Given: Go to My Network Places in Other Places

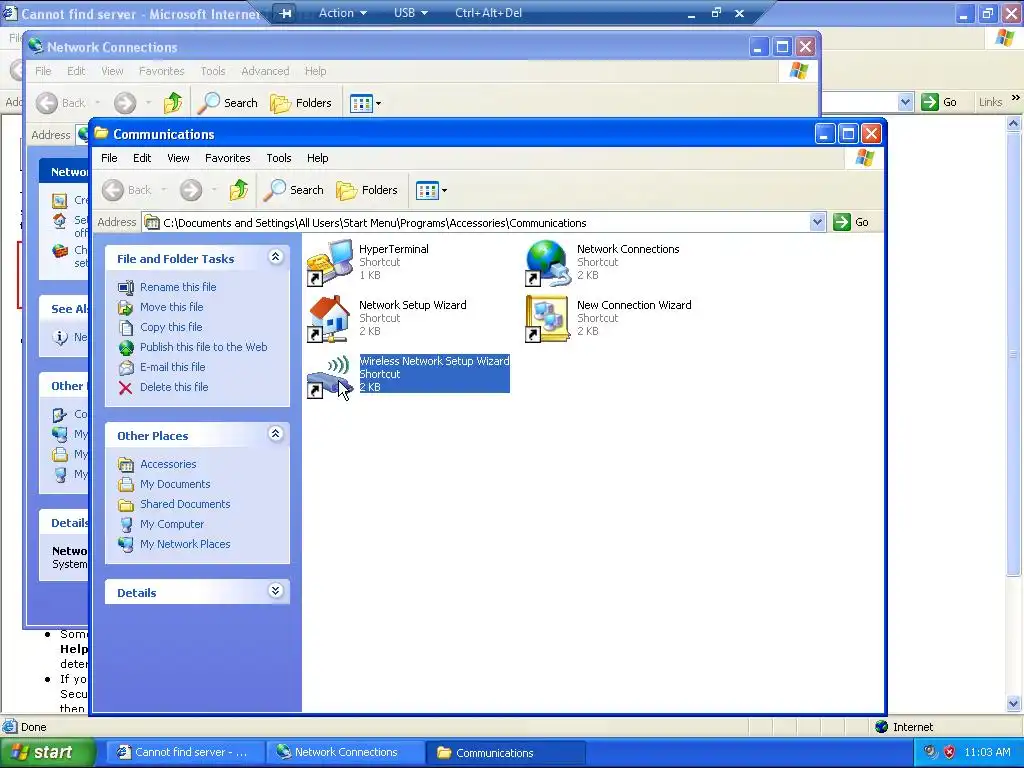Looking at the screenshot, I should click(185, 544).
